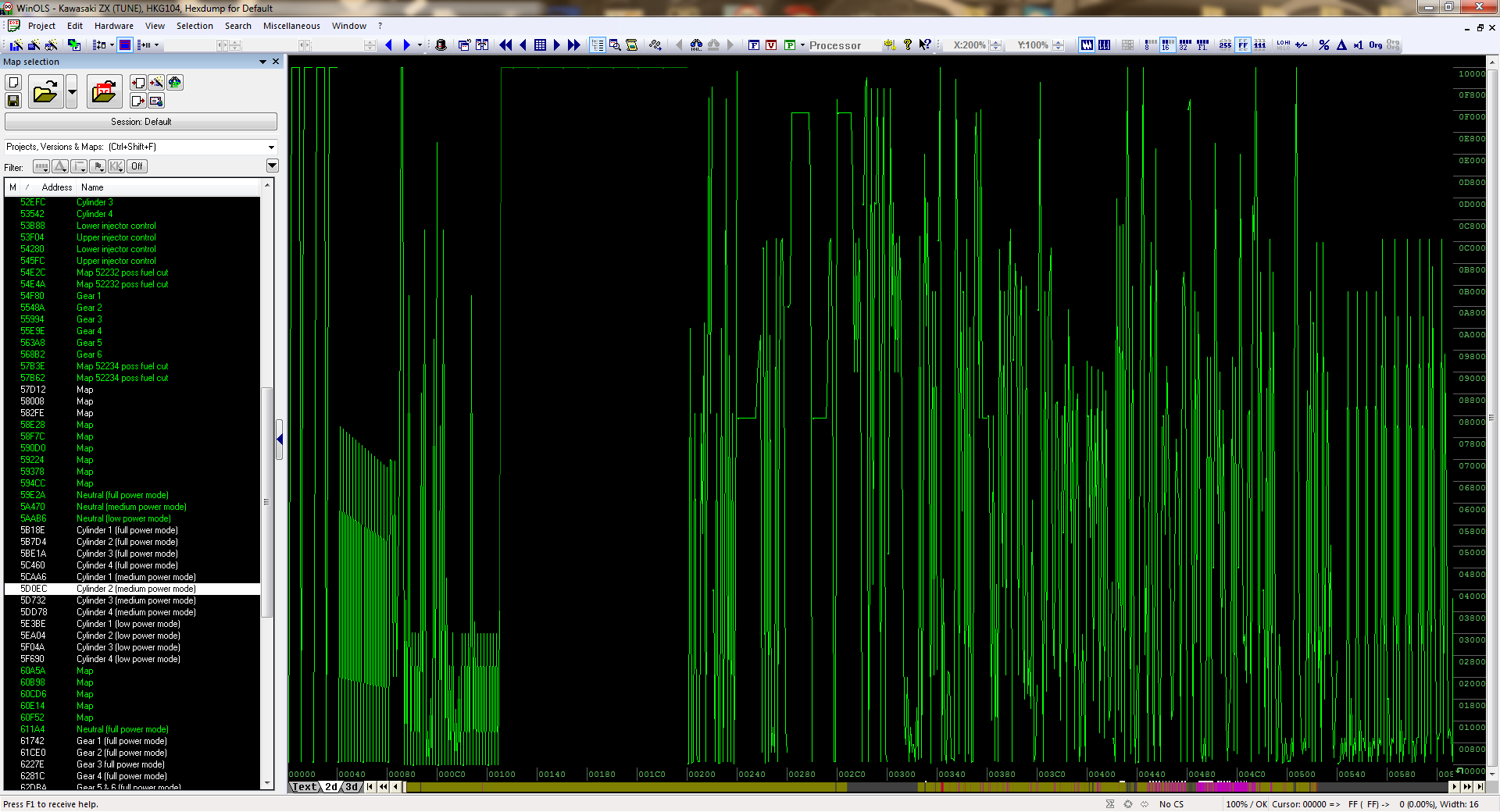
Task: Click the yellow question mark help icon
Action: (x=907, y=45)
